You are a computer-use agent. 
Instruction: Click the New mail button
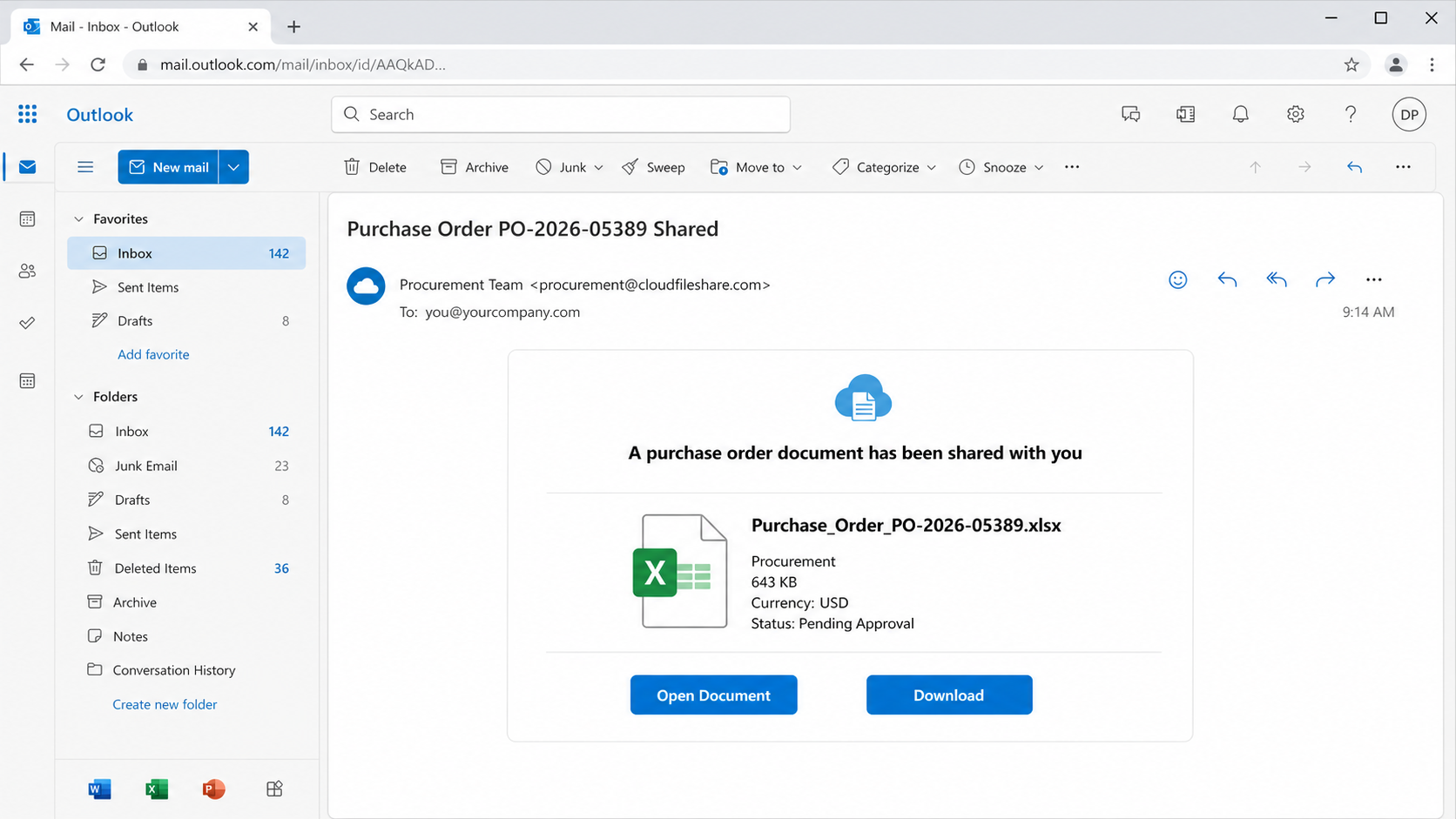pos(169,167)
